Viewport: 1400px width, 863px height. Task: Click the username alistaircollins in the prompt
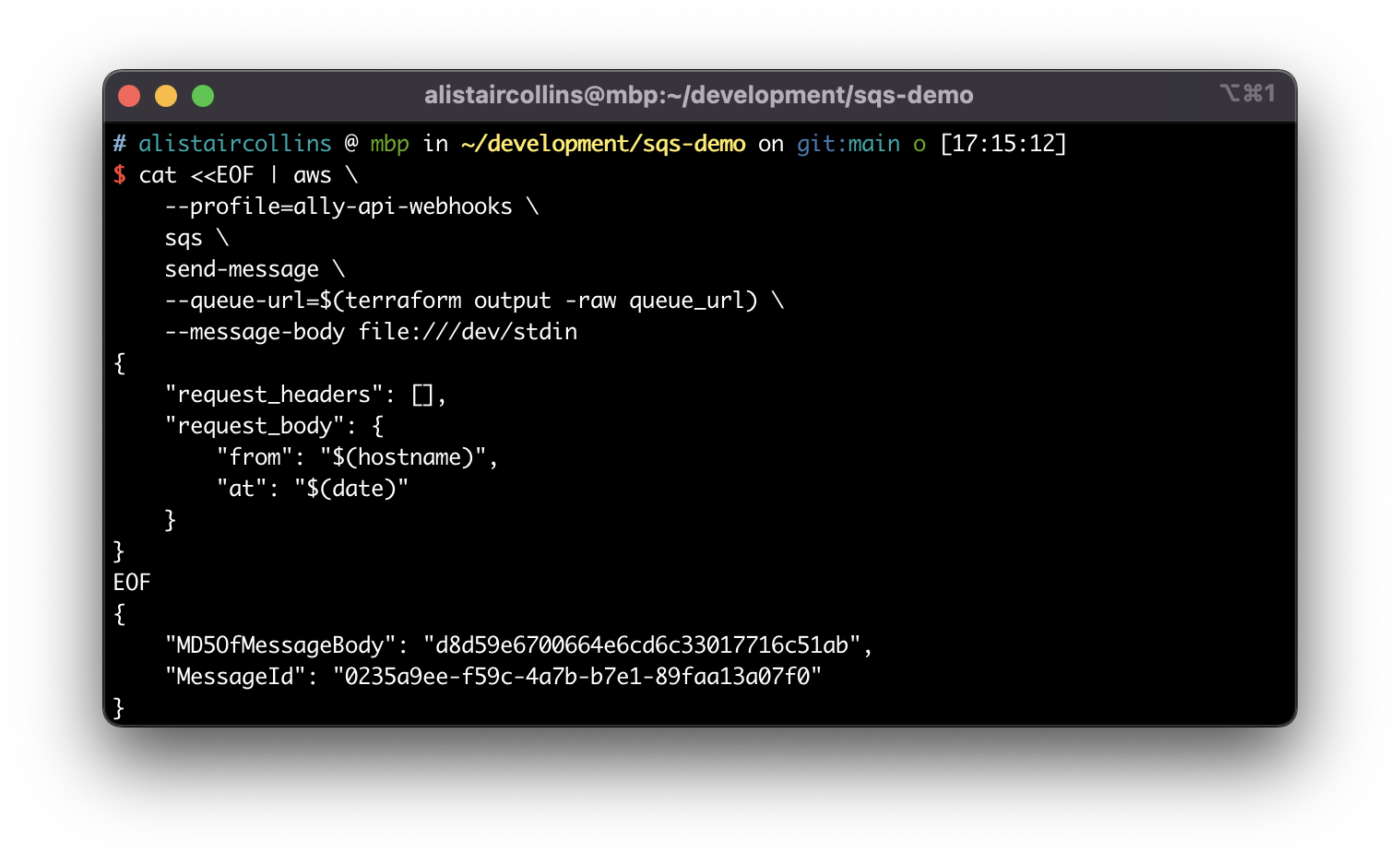pos(235,144)
